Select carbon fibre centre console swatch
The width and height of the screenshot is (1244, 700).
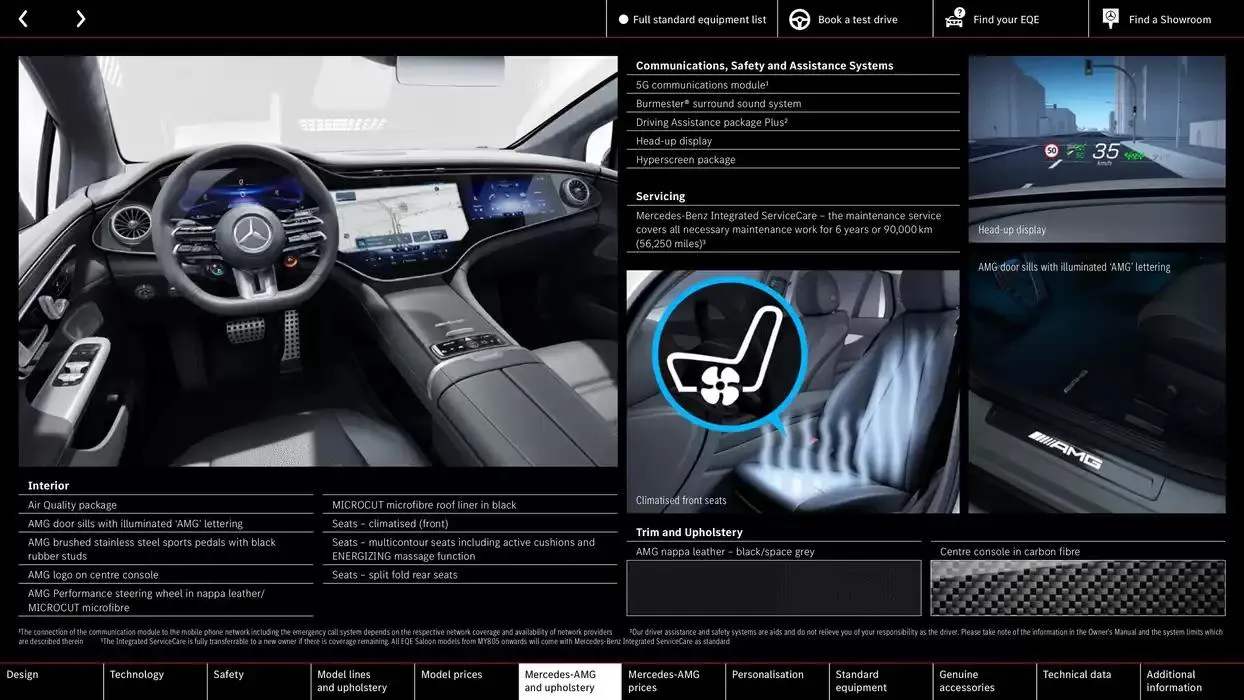[x=1078, y=588]
